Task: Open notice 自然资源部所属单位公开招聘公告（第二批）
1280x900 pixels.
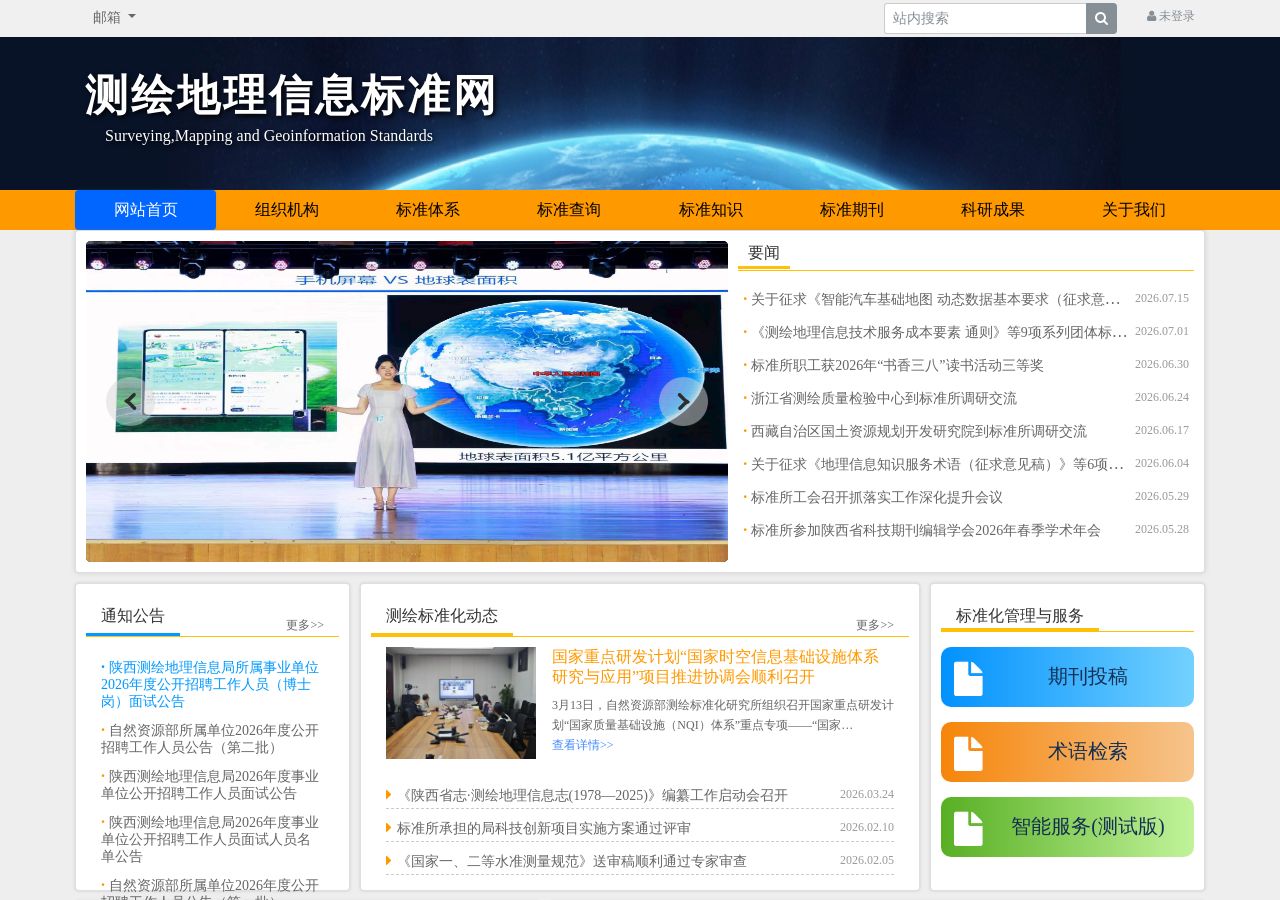Action: (210, 739)
